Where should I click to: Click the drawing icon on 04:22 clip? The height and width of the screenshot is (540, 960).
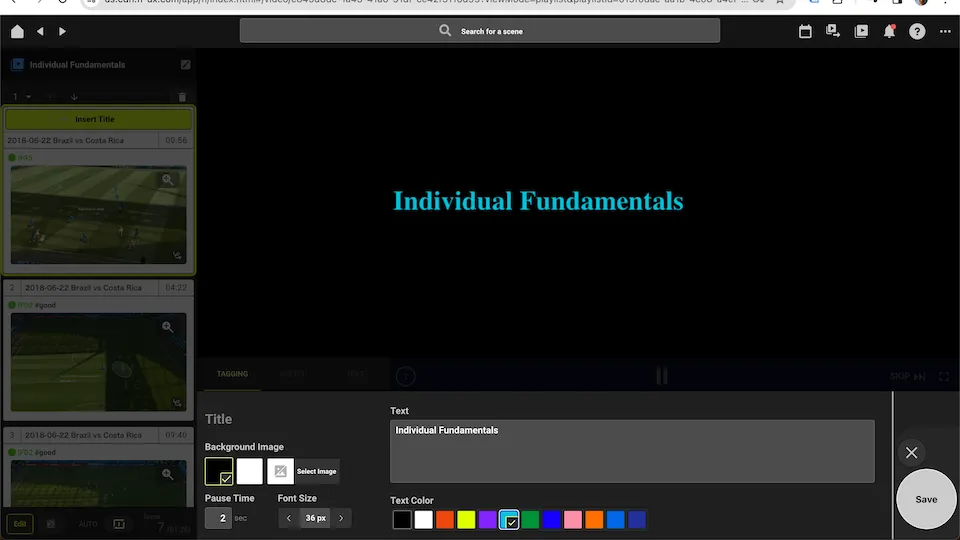click(x=177, y=403)
